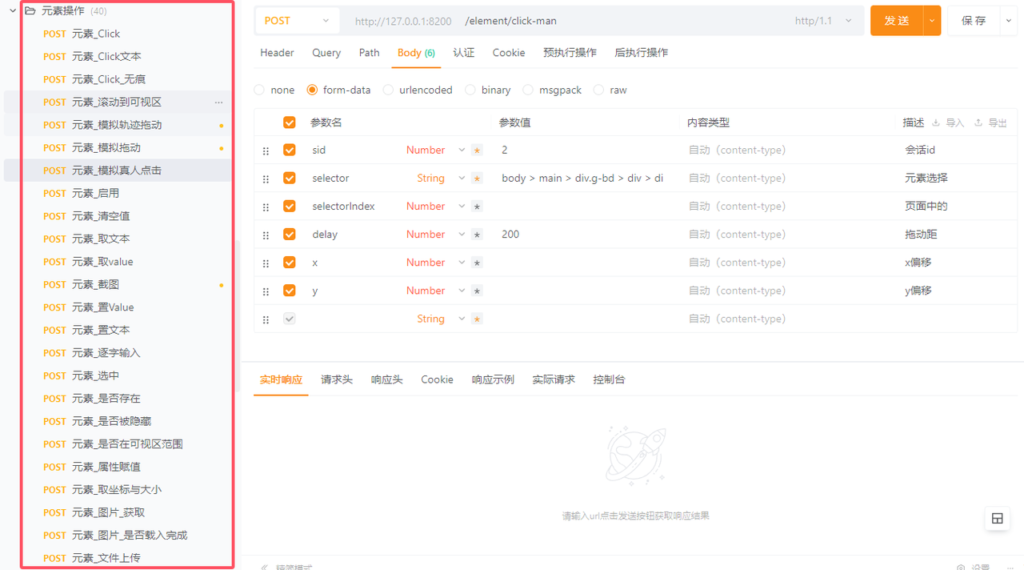Open the 响应示例 tab
Viewport: 1024px width, 570px height.
coord(493,380)
